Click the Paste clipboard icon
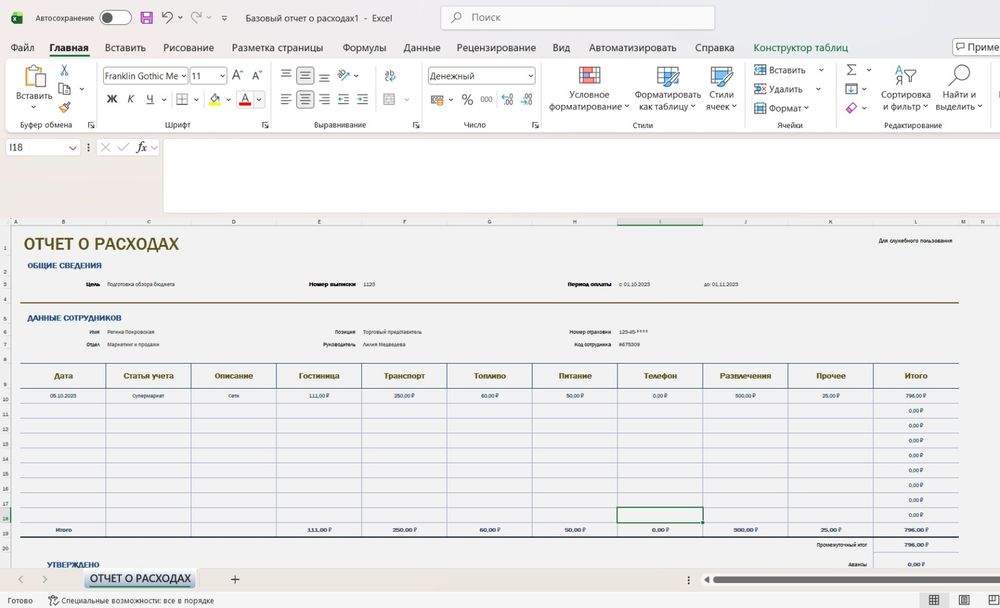The width and height of the screenshot is (1000, 608). click(x=34, y=77)
